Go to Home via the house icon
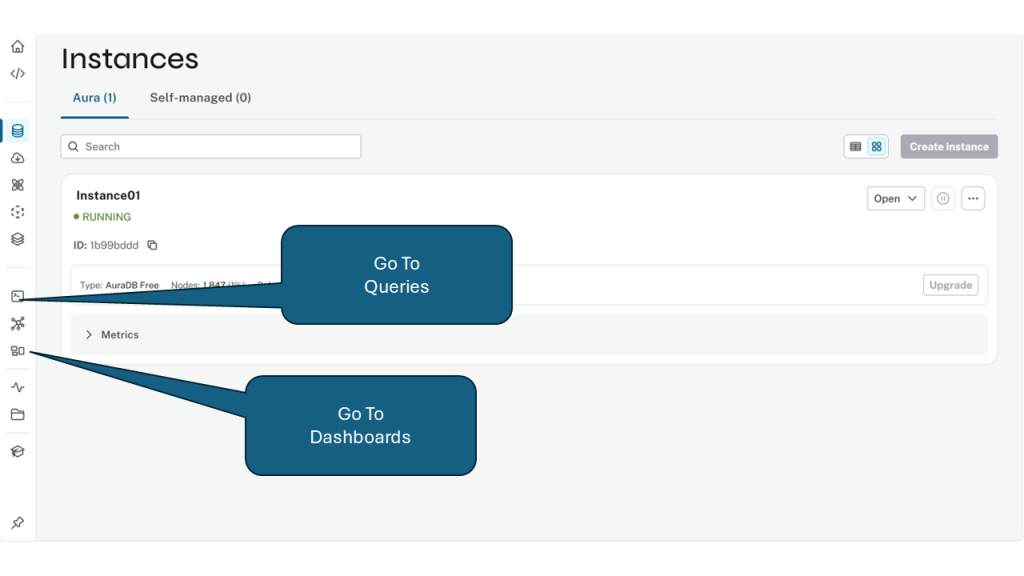 pos(17,46)
